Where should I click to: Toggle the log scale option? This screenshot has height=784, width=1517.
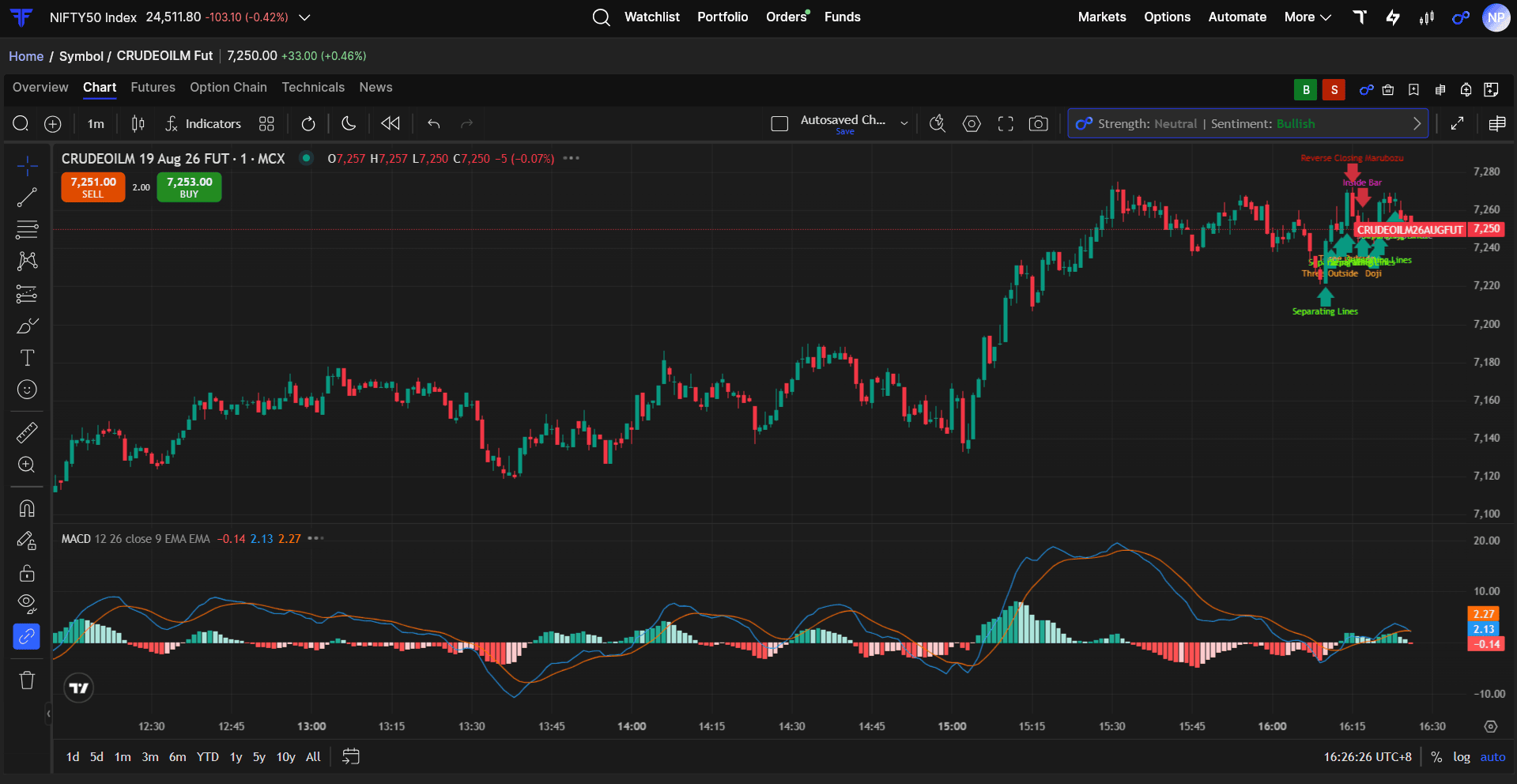(1462, 757)
